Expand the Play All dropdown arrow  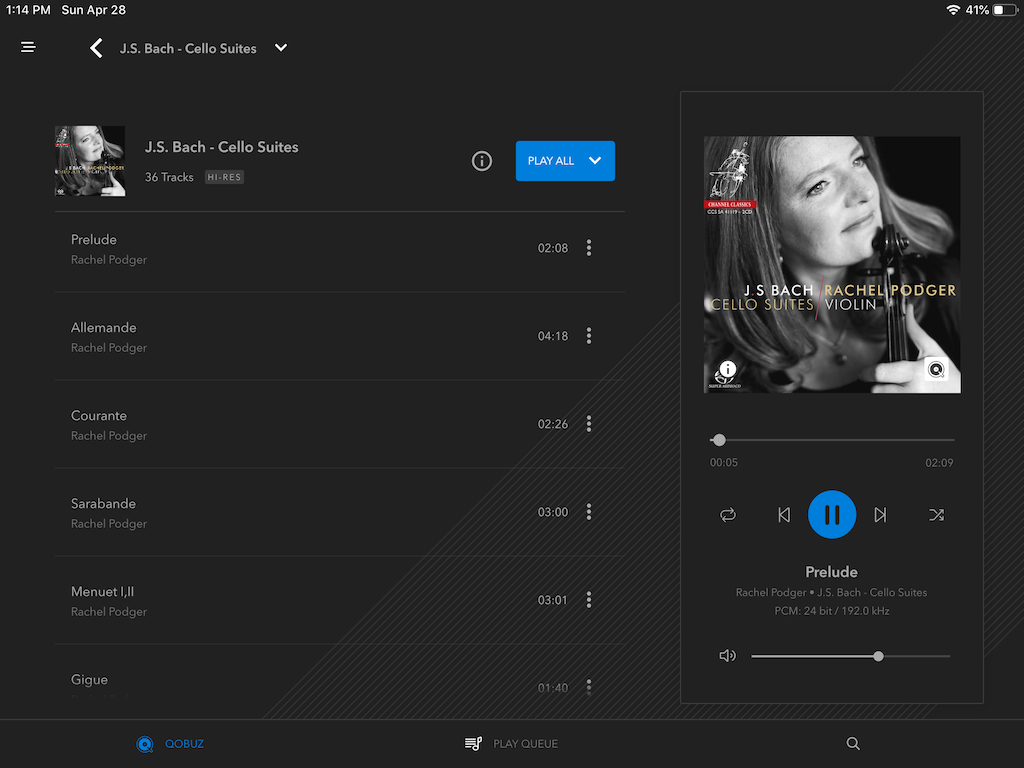click(595, 161)
